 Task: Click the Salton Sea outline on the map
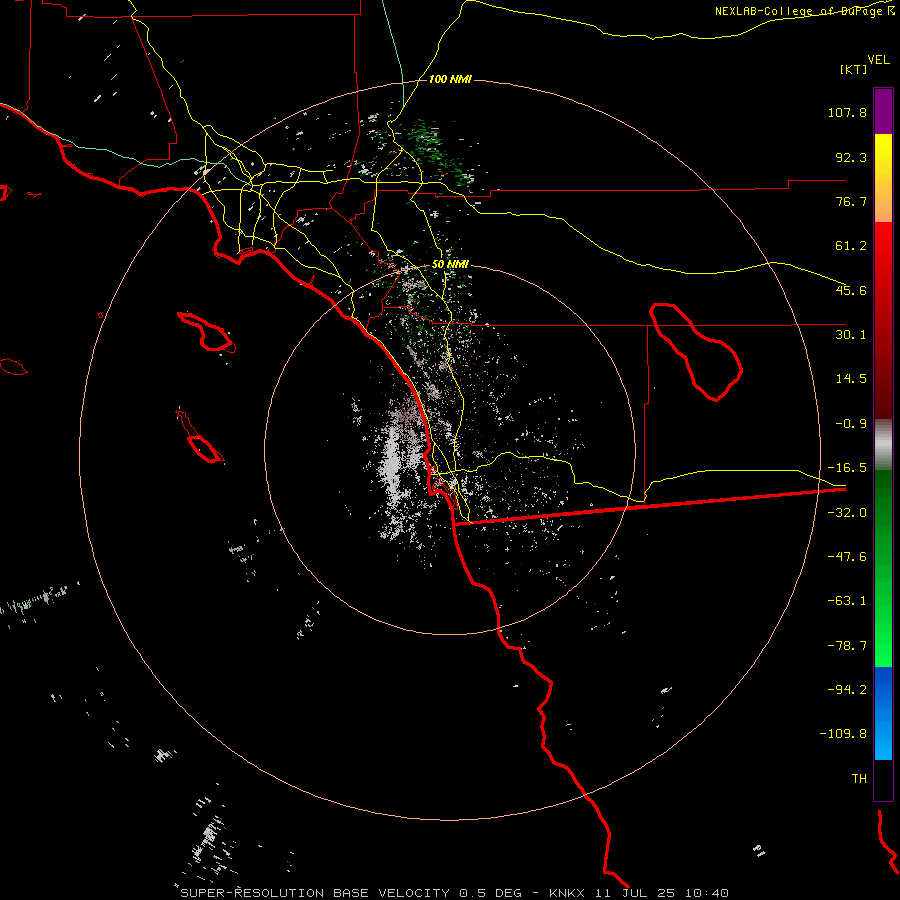click(x=696, y=351)
